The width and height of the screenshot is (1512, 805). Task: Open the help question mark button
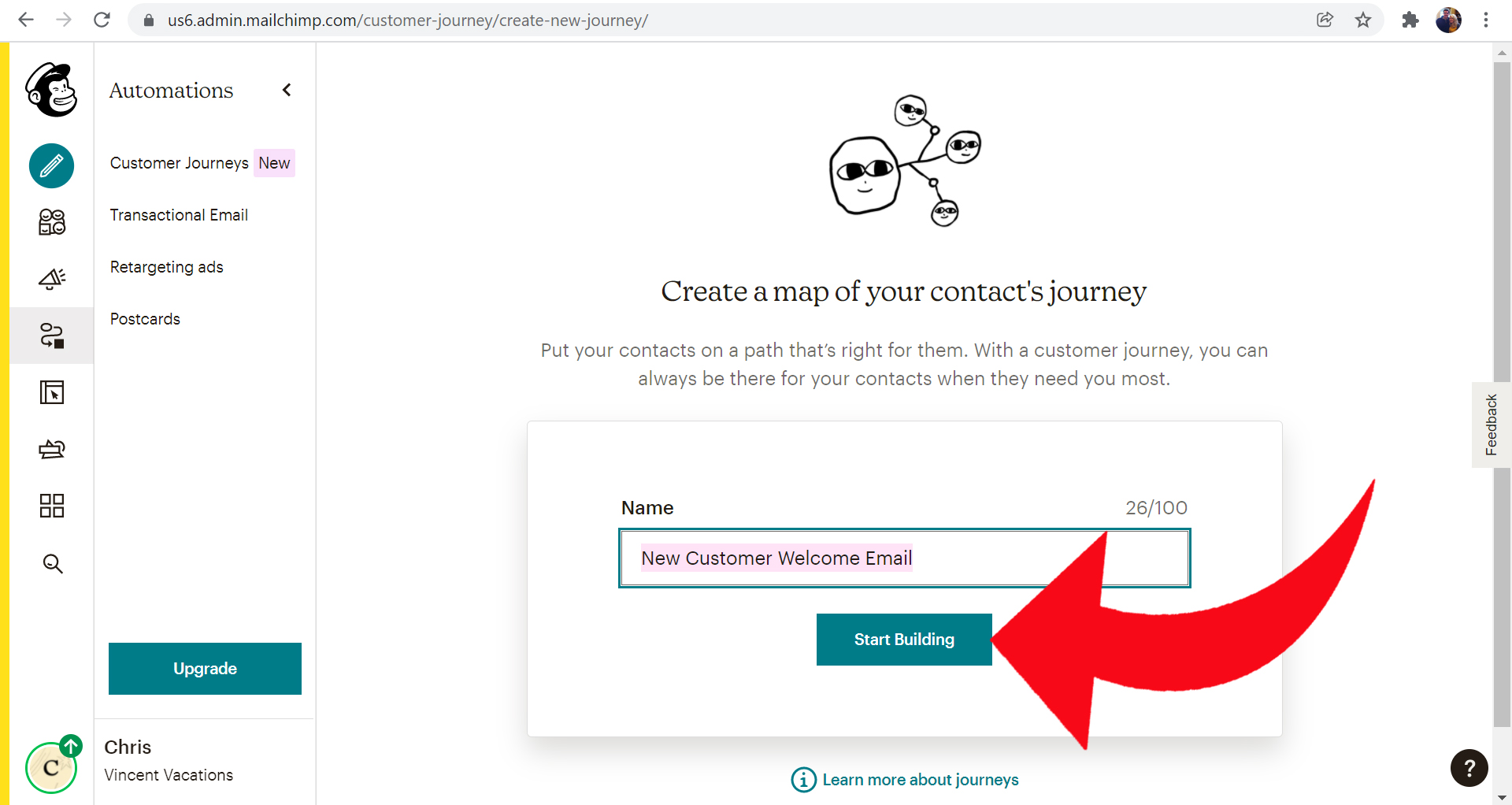[1469, 768]
